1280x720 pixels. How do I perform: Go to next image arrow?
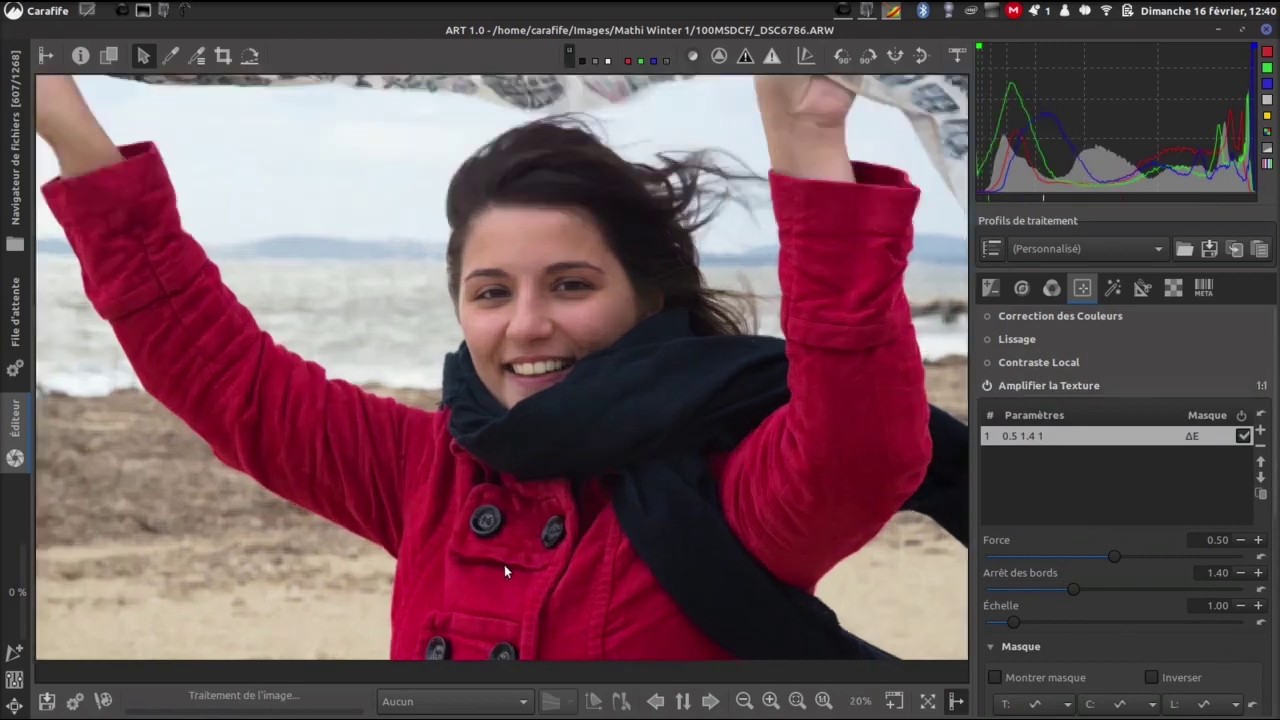710,702
